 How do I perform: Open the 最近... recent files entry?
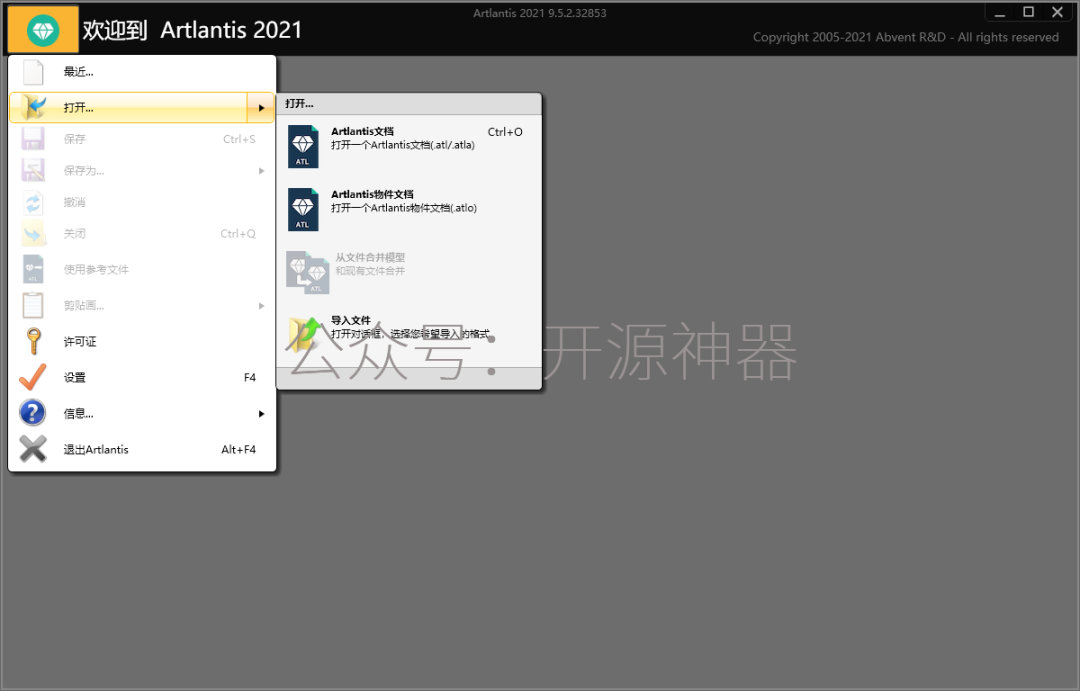point(142,72)
